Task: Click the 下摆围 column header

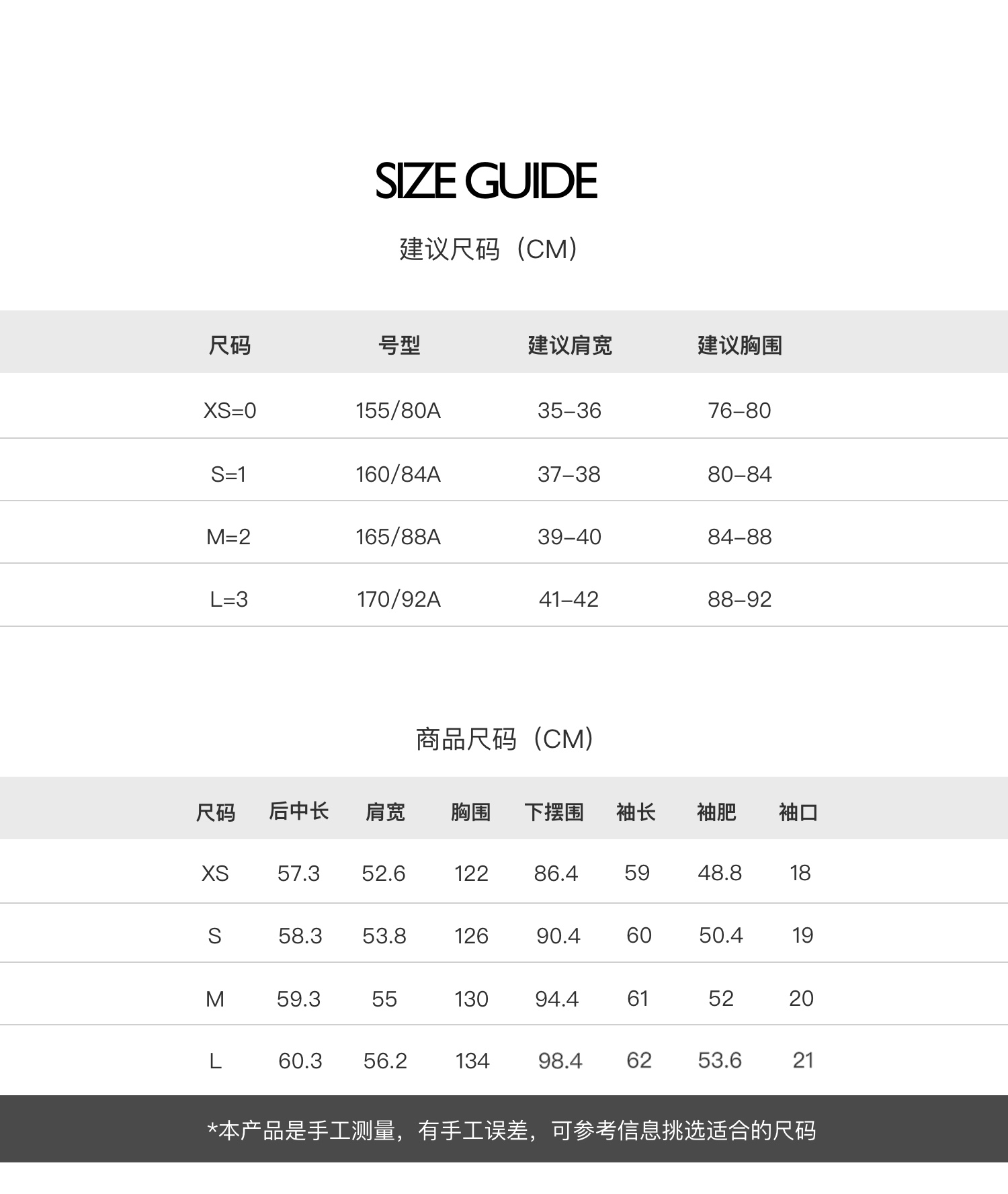Action: pos(554,812)
